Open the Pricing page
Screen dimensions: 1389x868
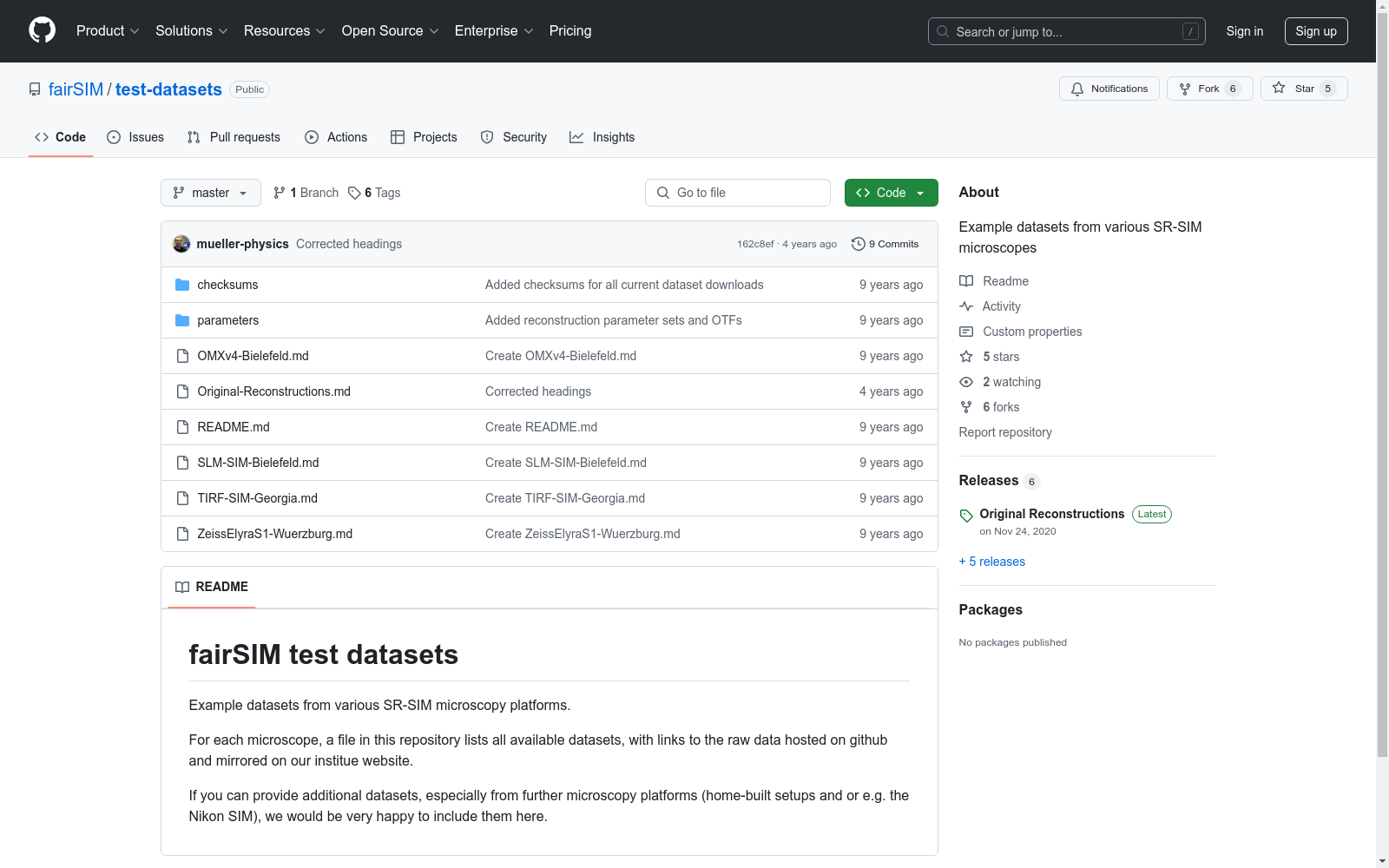[570, 31]
